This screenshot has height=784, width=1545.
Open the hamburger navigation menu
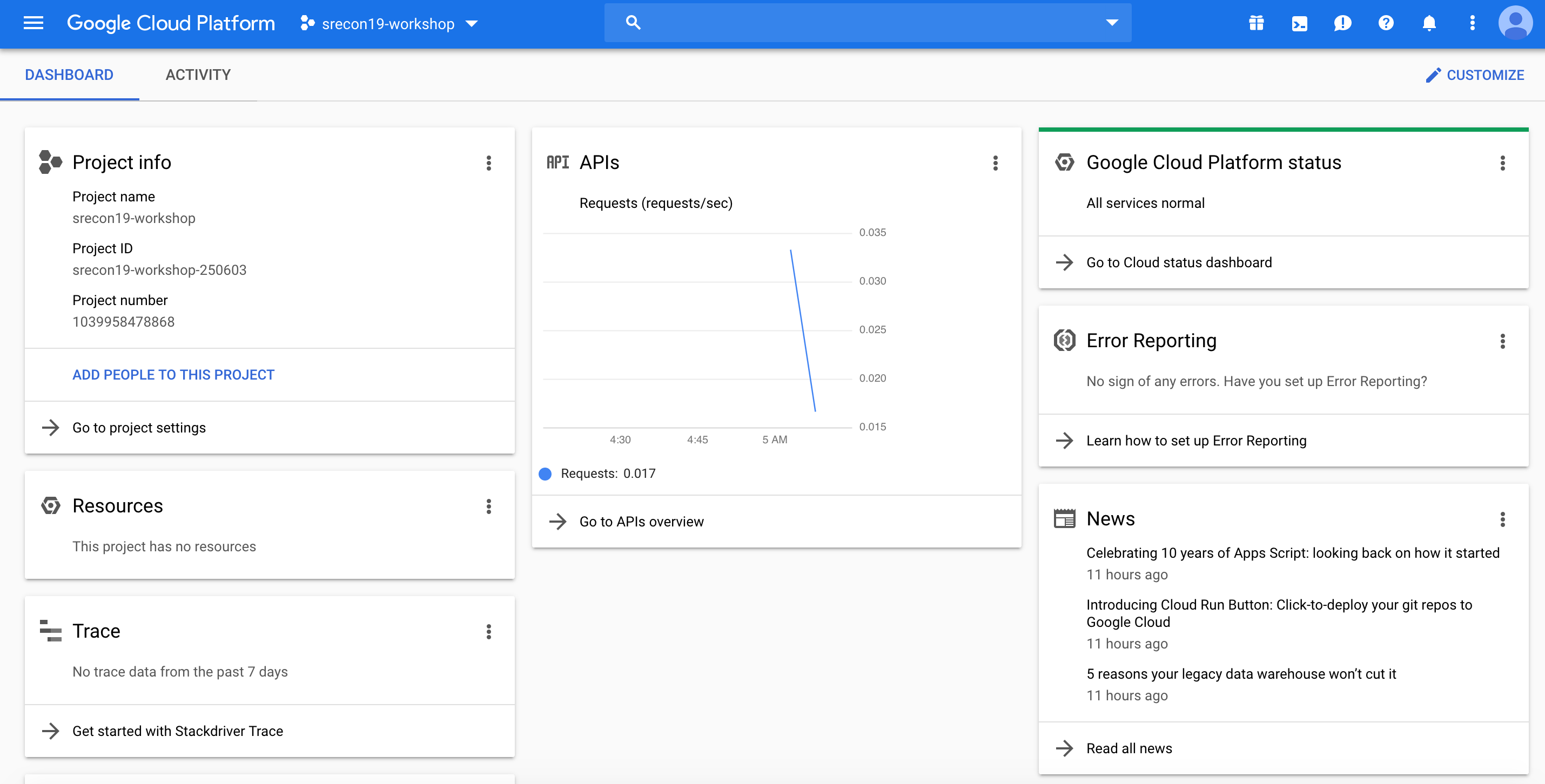click(x=33, y=23)
